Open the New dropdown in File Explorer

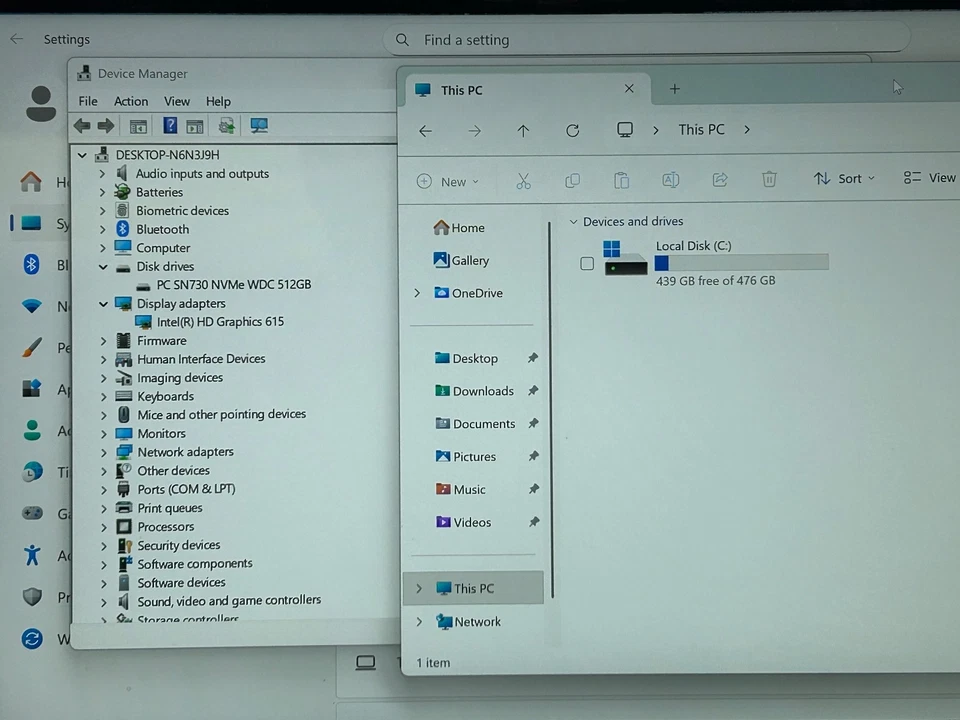pyautogui.click(x=448, y=182)
